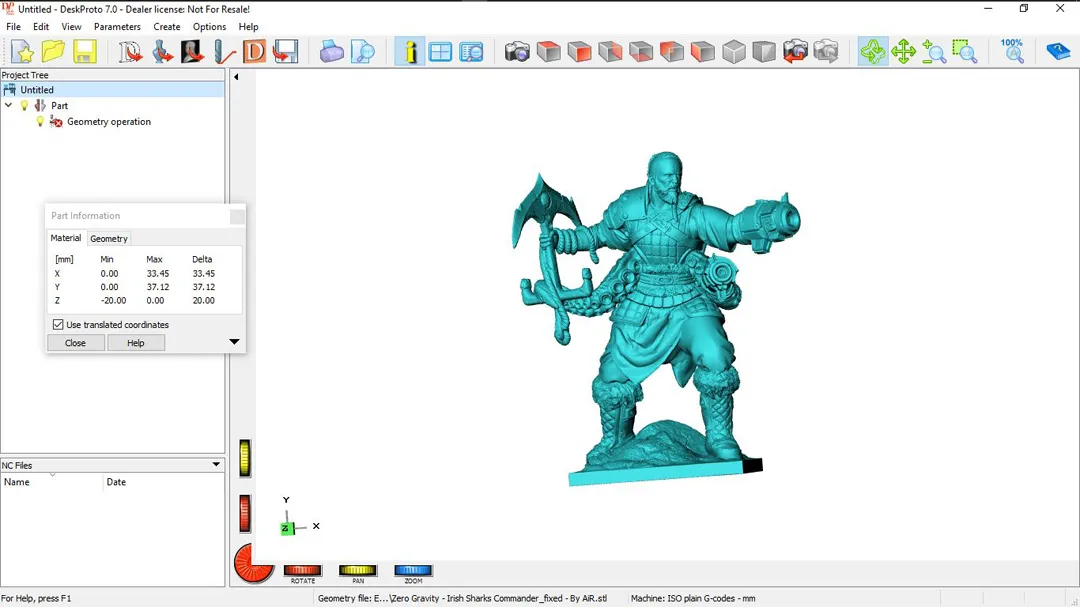
Task: Click the cutter toolpath calculation icon
Action: point(223,52)
